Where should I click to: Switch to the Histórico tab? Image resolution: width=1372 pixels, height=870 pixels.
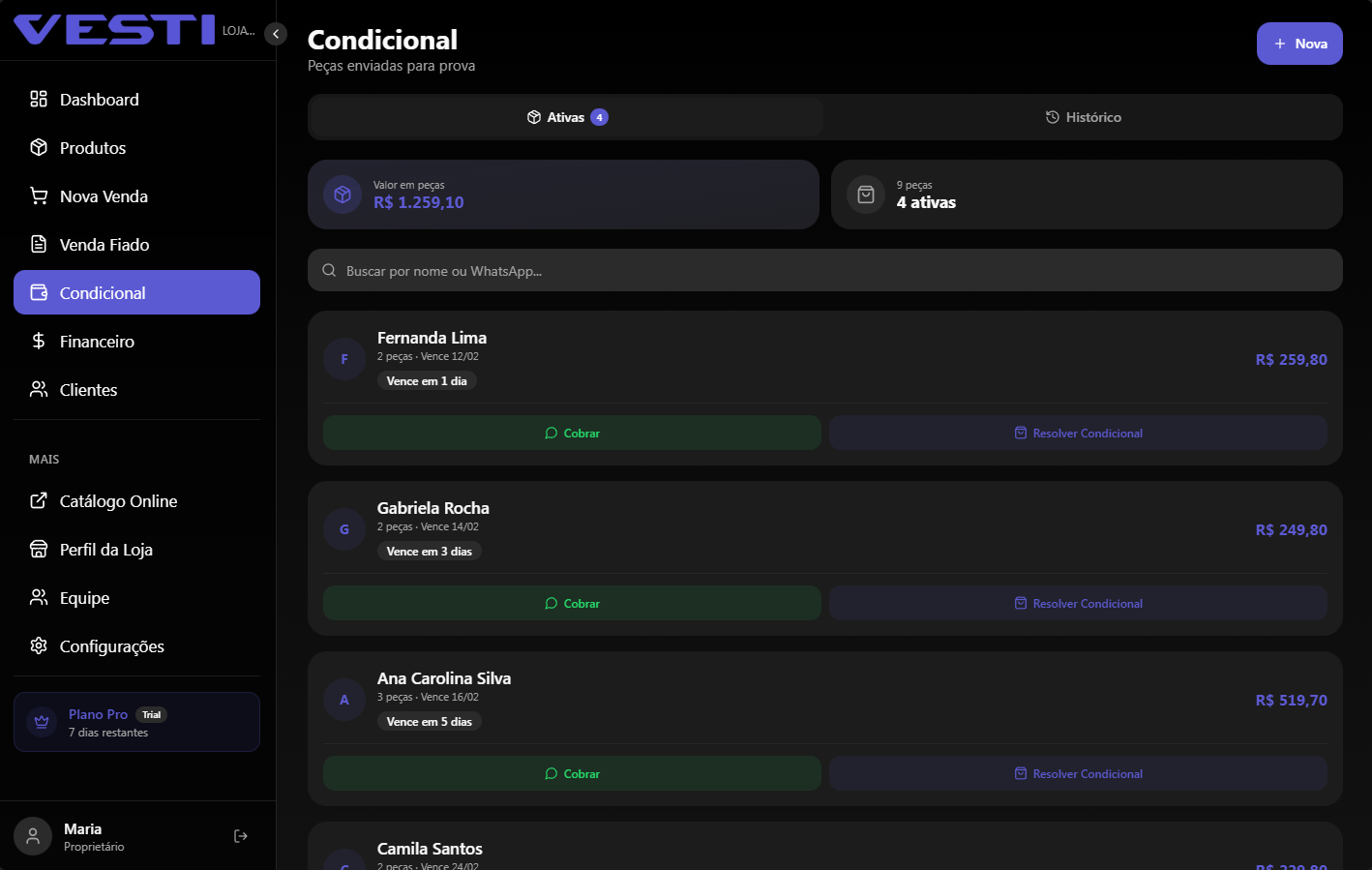(x=1083, y=116)
